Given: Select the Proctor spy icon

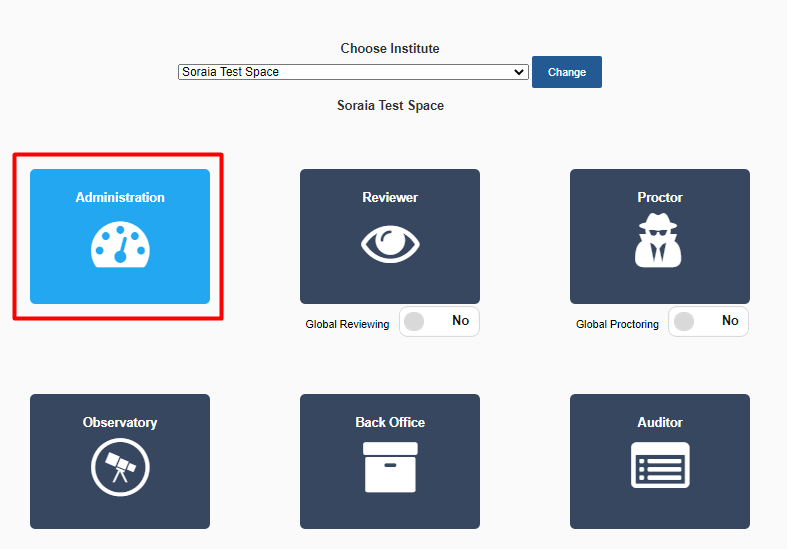Looking at the screenshot, I should 659,240.
